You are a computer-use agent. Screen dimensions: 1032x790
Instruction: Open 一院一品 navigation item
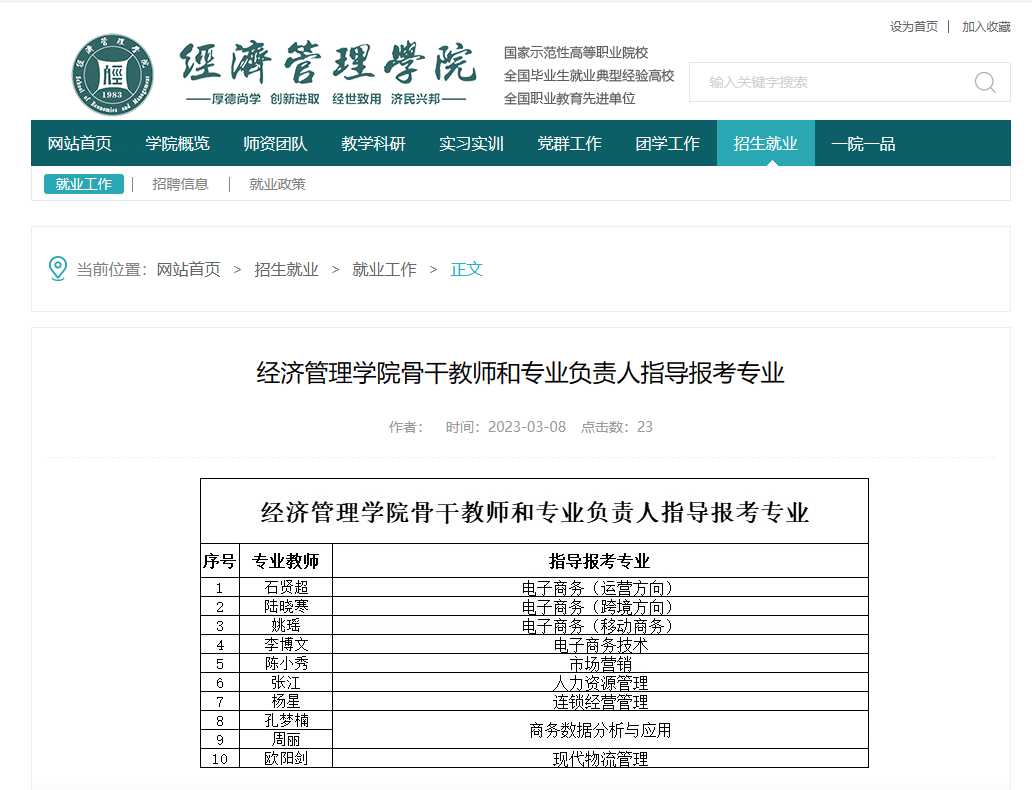point(863,144)
